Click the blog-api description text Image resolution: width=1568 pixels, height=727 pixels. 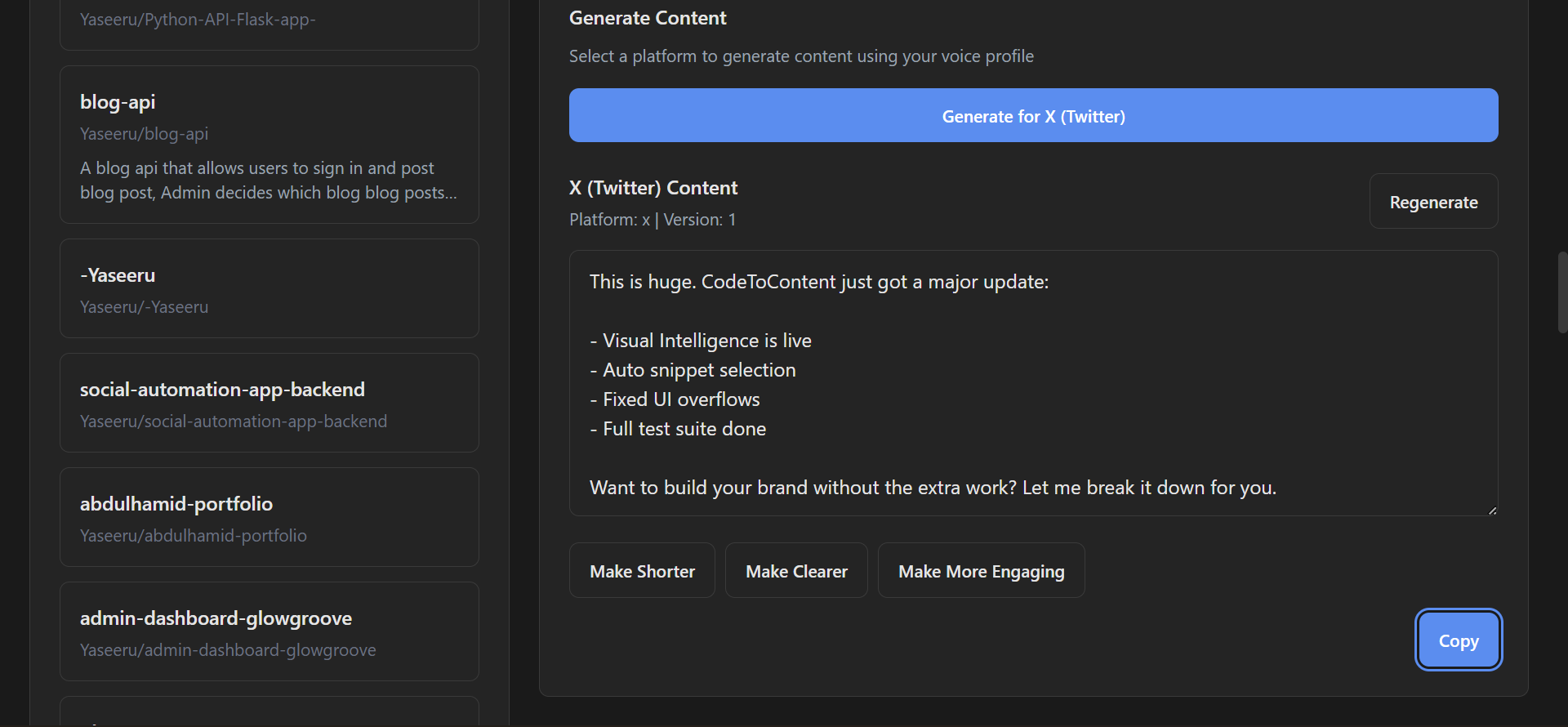(x=269, y=181)
